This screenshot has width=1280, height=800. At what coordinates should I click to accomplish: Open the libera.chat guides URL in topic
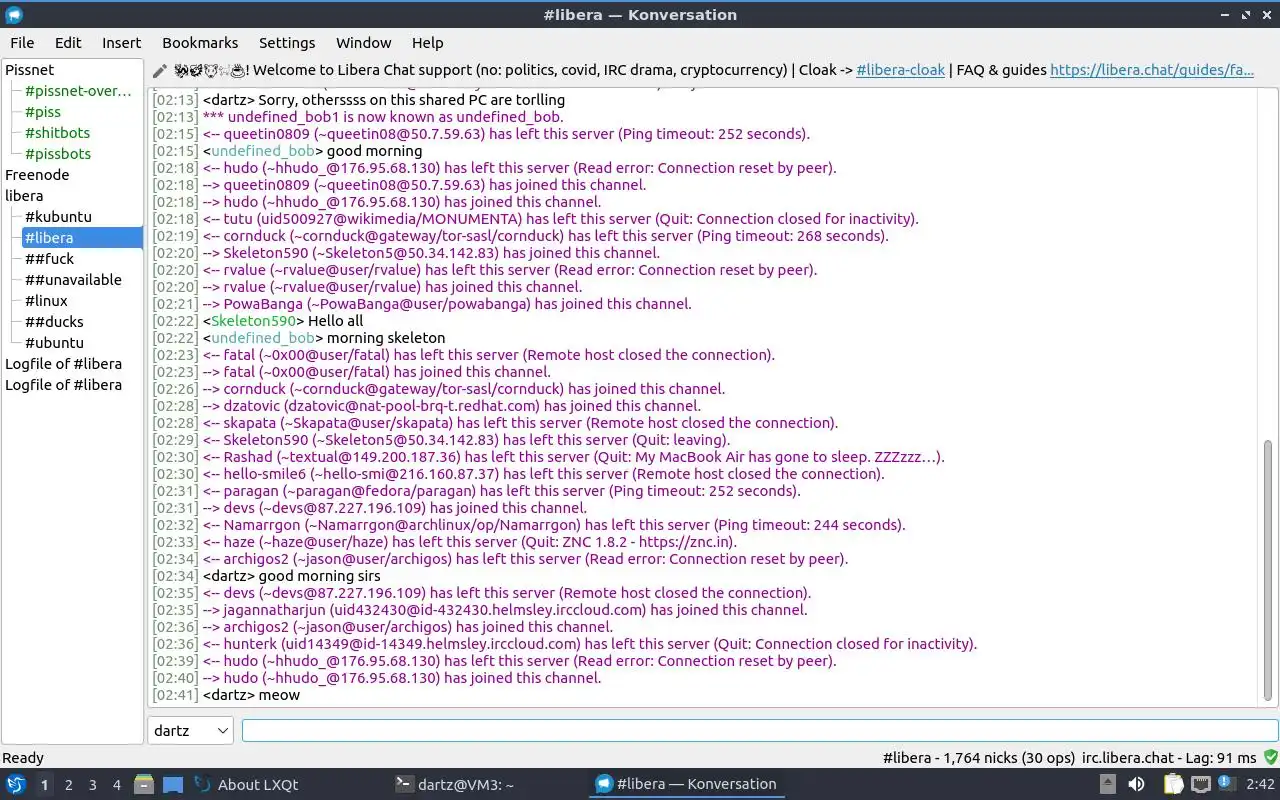[x=1152, y=70]
